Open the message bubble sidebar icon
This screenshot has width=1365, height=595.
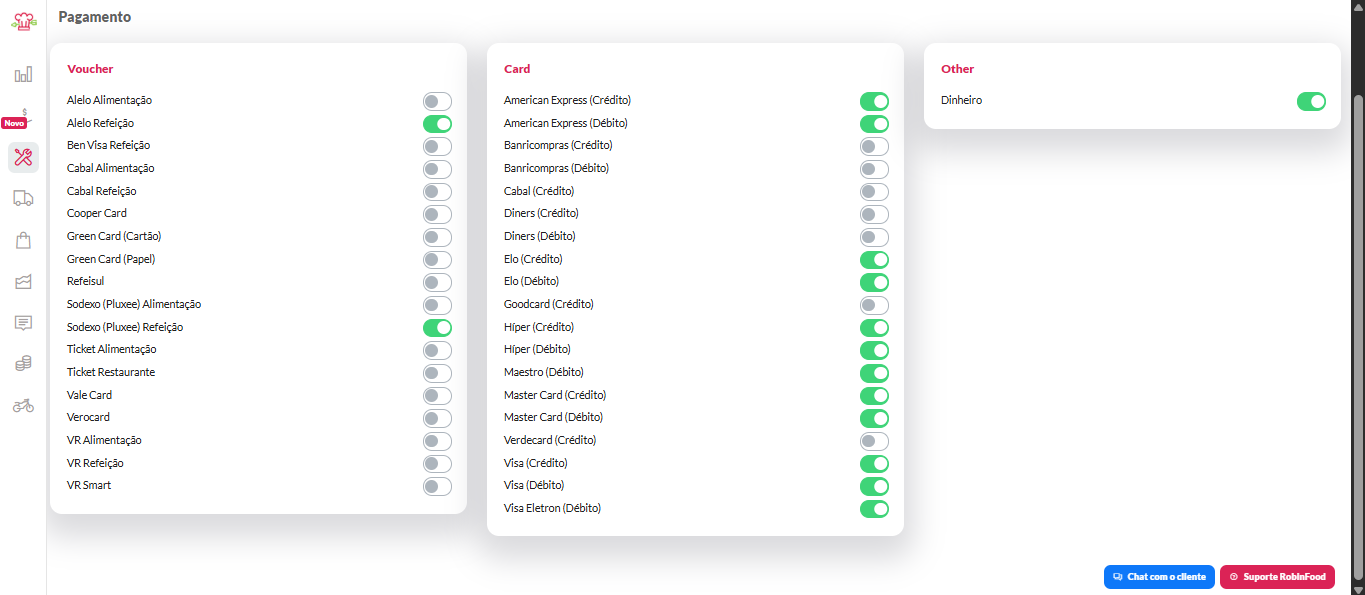23,323
